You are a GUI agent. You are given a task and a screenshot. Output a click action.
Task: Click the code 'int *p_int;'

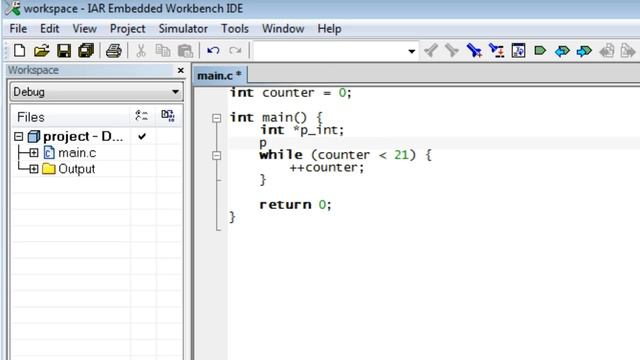(302, 130)
